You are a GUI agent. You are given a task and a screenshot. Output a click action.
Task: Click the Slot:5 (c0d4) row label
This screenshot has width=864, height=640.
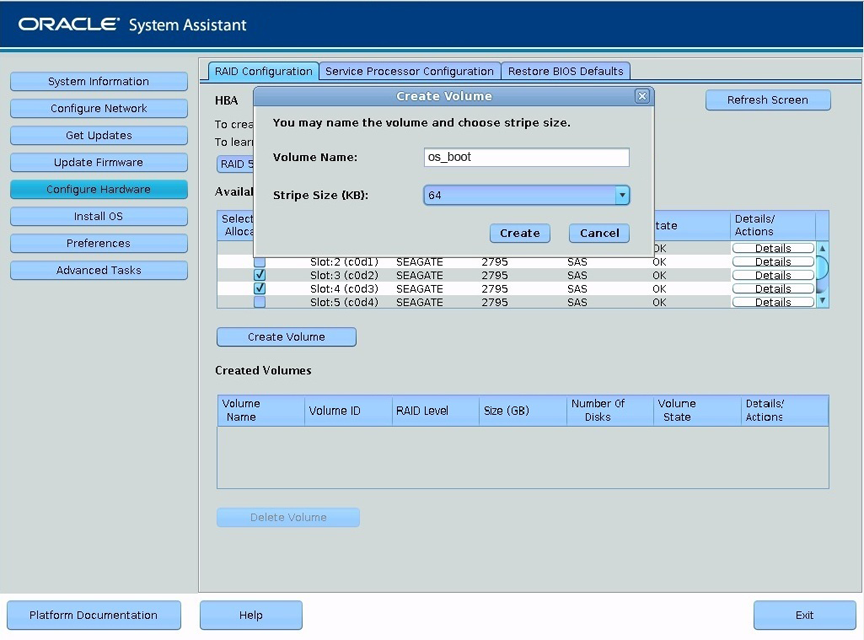pyautogui.click(x=344, y=302)
